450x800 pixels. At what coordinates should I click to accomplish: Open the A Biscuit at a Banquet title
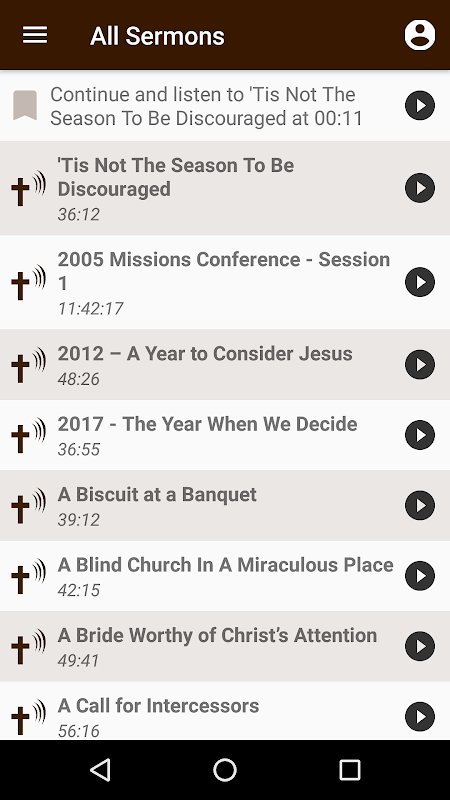tap(157, 494)
